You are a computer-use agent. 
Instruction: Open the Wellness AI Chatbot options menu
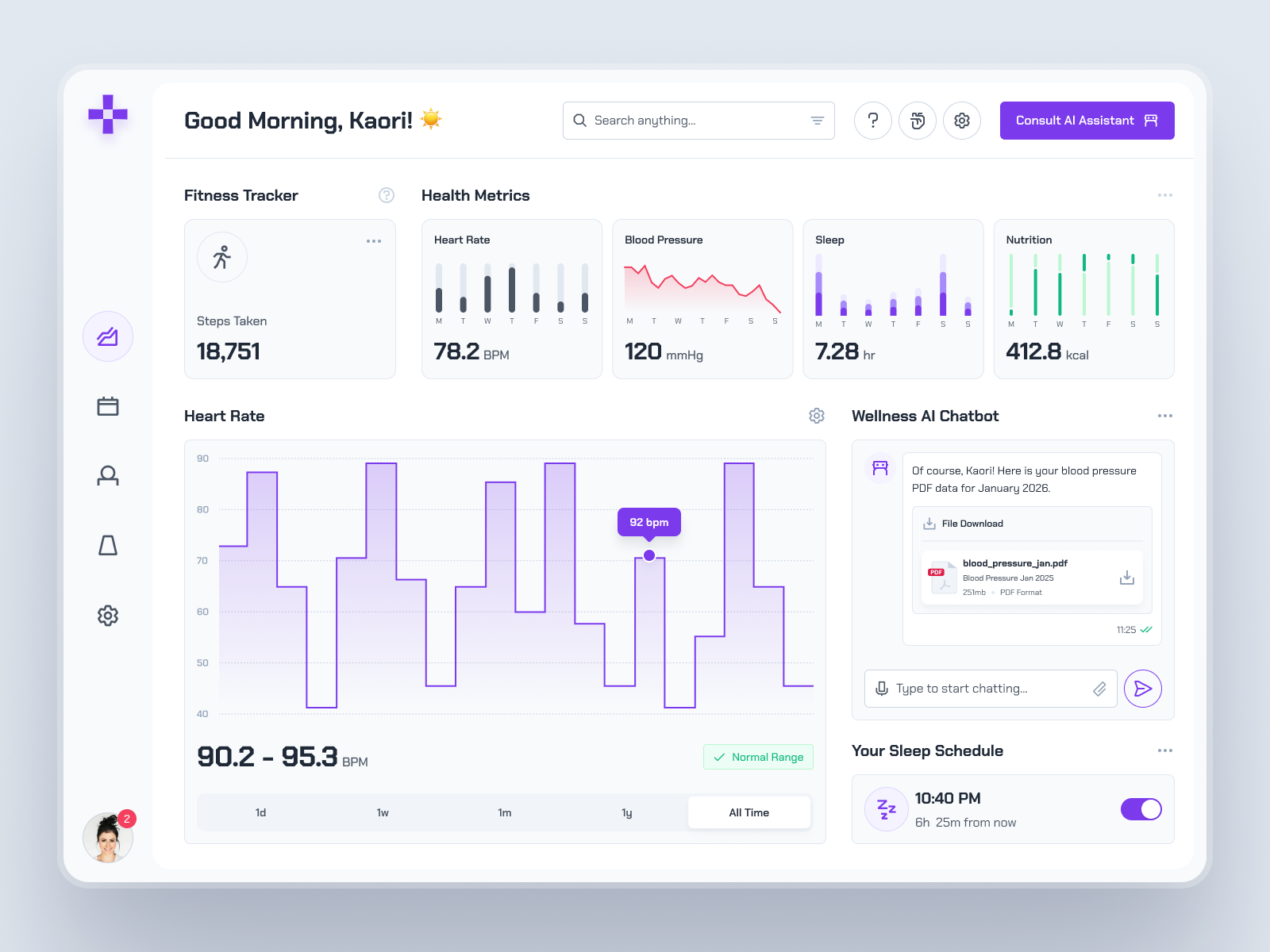click(x=1165, y=416)
